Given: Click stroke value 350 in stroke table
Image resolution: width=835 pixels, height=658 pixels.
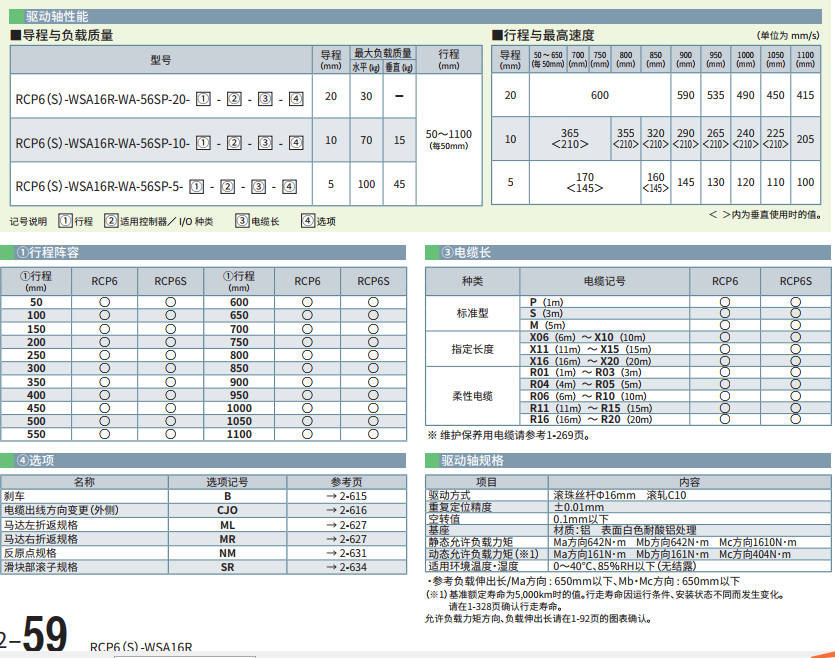Looking at the screenshot, I should click(x=36, y=382).
